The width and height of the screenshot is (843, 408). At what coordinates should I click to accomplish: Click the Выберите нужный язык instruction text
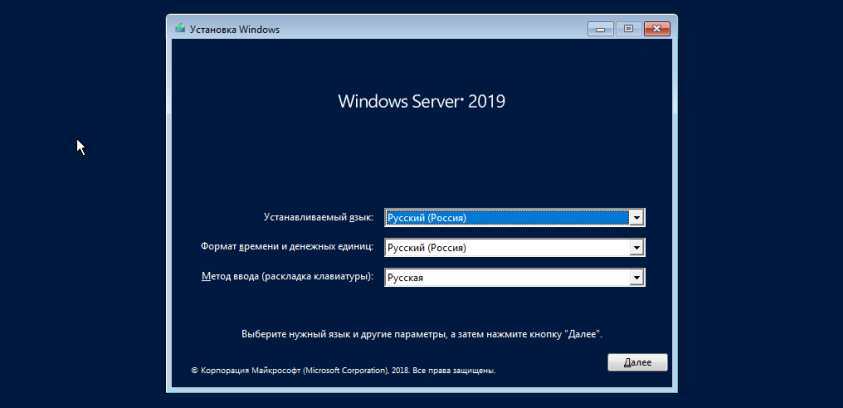(422, 334)
